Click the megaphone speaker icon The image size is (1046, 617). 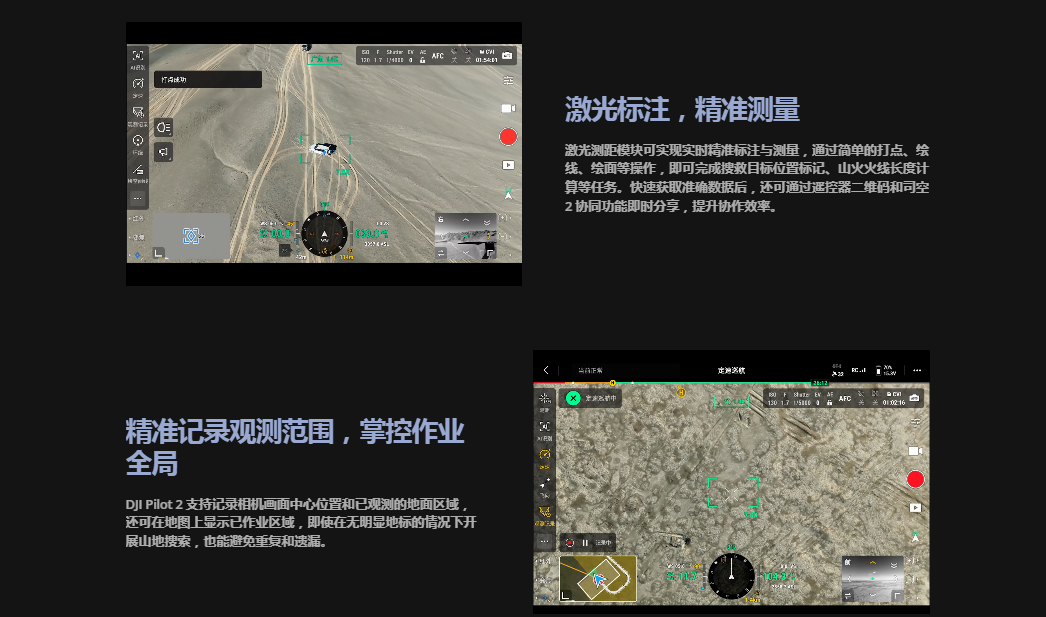[163, 152]
